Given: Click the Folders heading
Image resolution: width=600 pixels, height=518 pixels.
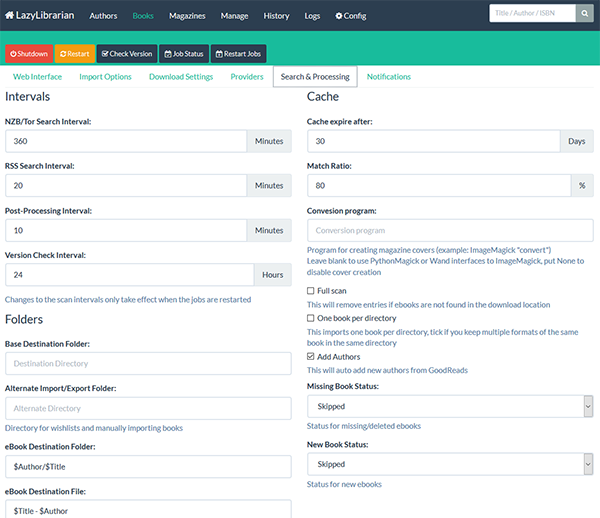Looking at the screenshot, I should tap(24, 319).
